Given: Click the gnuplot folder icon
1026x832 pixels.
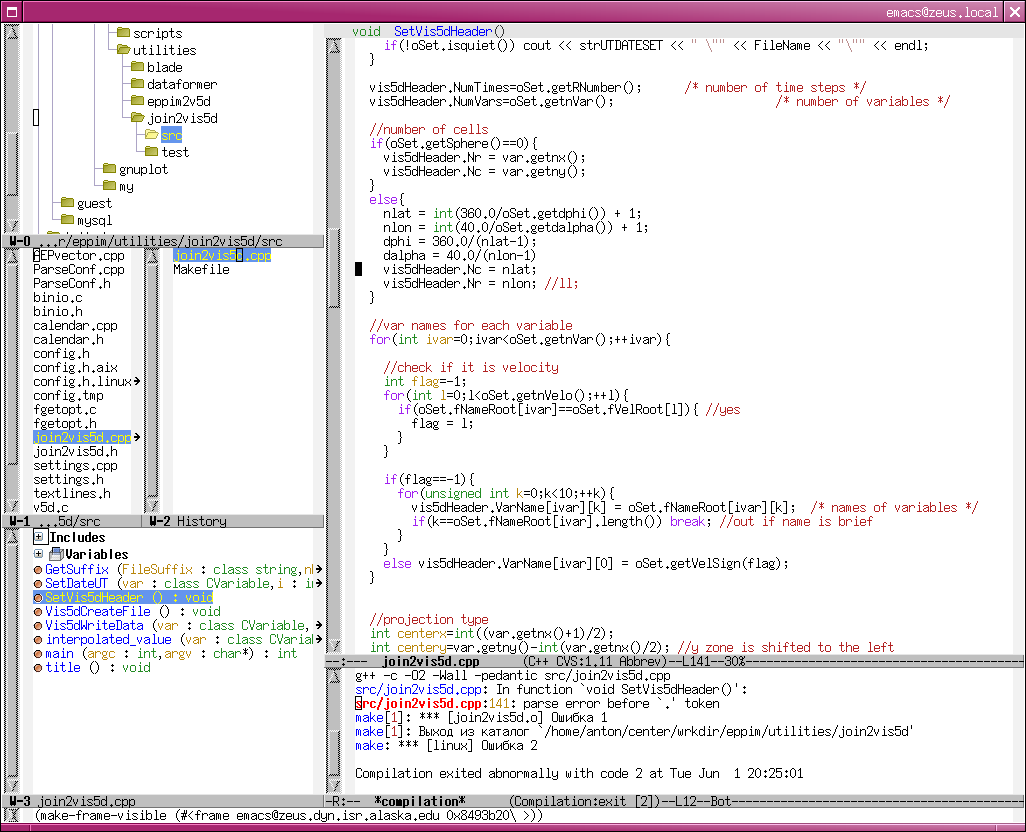Looking at the screenshot, I should click(x=109, y=169).
